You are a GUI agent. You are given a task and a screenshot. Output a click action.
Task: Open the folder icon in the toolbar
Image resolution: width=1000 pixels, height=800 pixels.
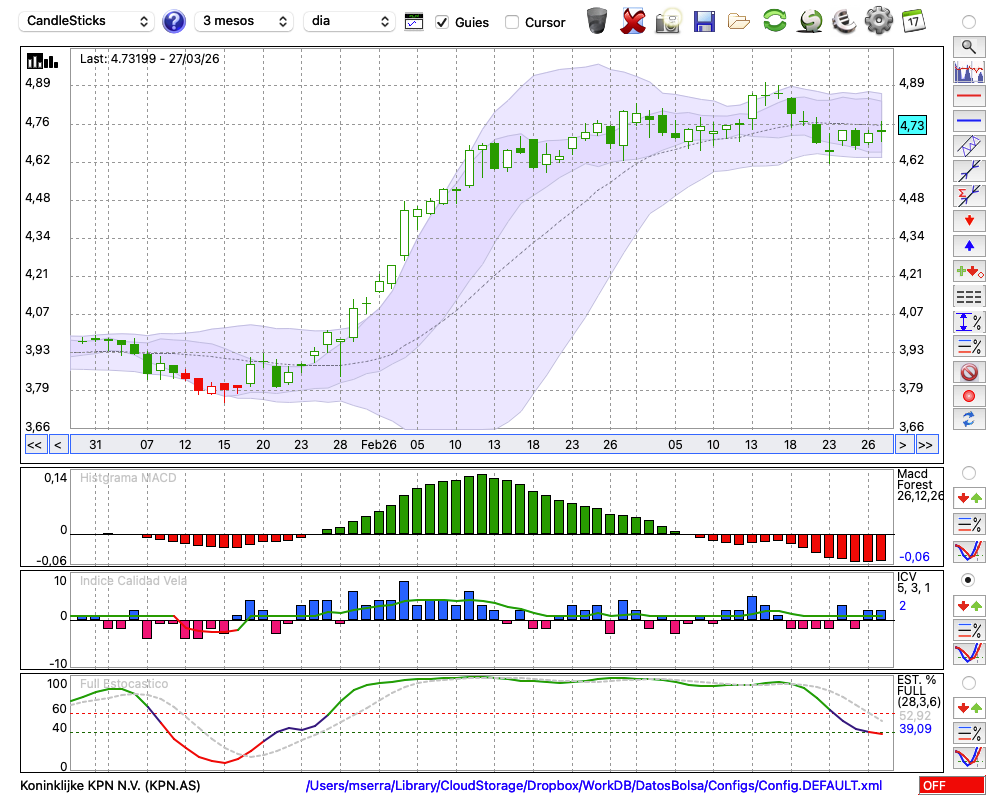[x=739, y=21]
